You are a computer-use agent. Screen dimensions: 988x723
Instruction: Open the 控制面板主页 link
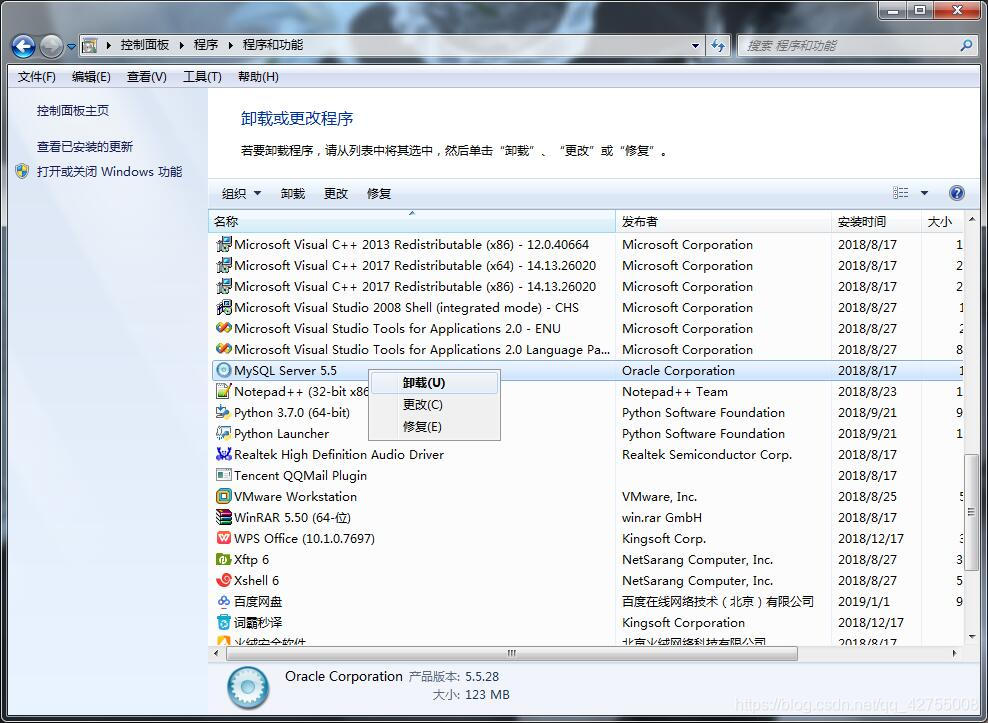click(x=72, y=111)
